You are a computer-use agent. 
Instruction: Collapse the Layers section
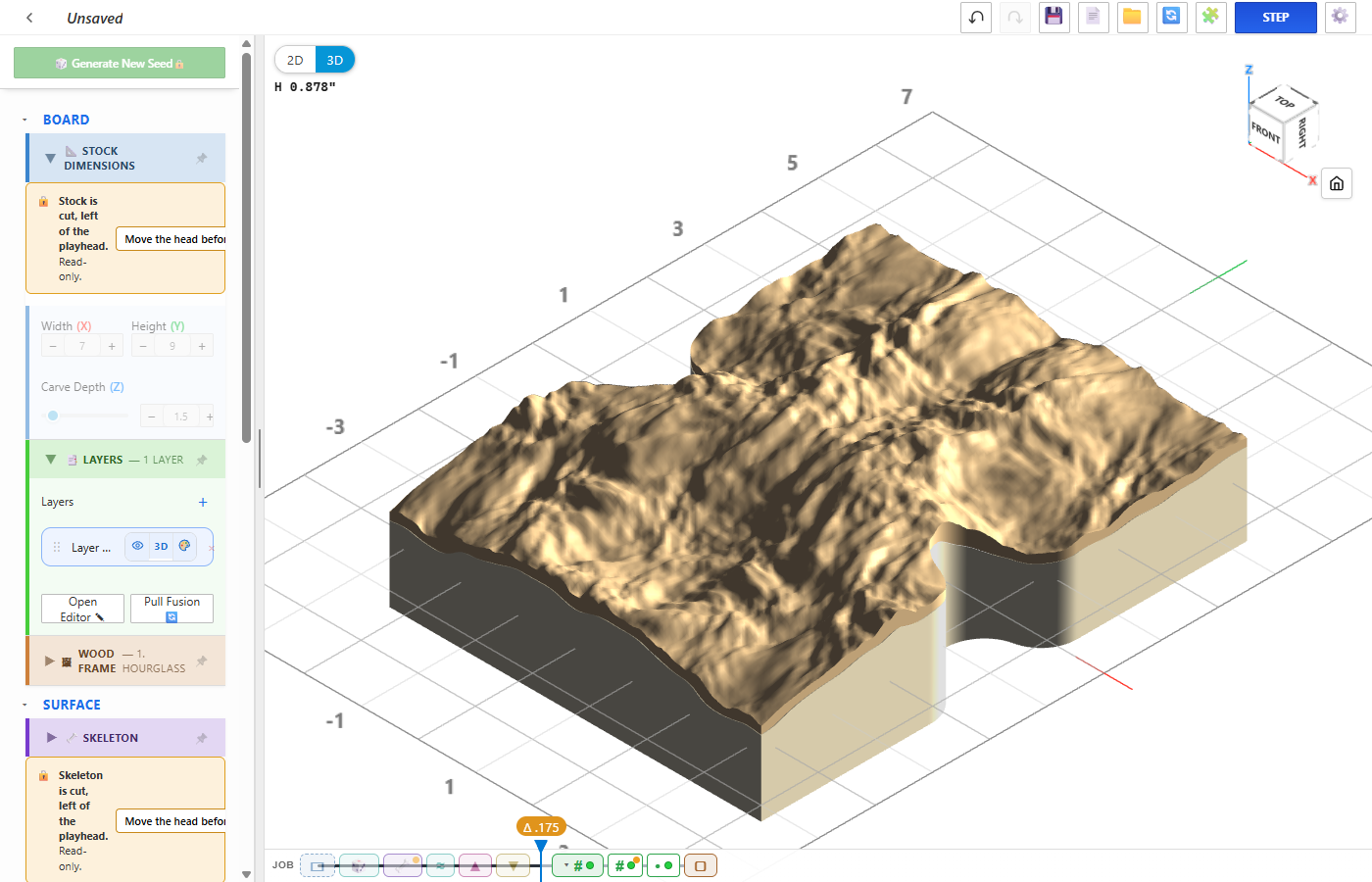tap(50, 460)
